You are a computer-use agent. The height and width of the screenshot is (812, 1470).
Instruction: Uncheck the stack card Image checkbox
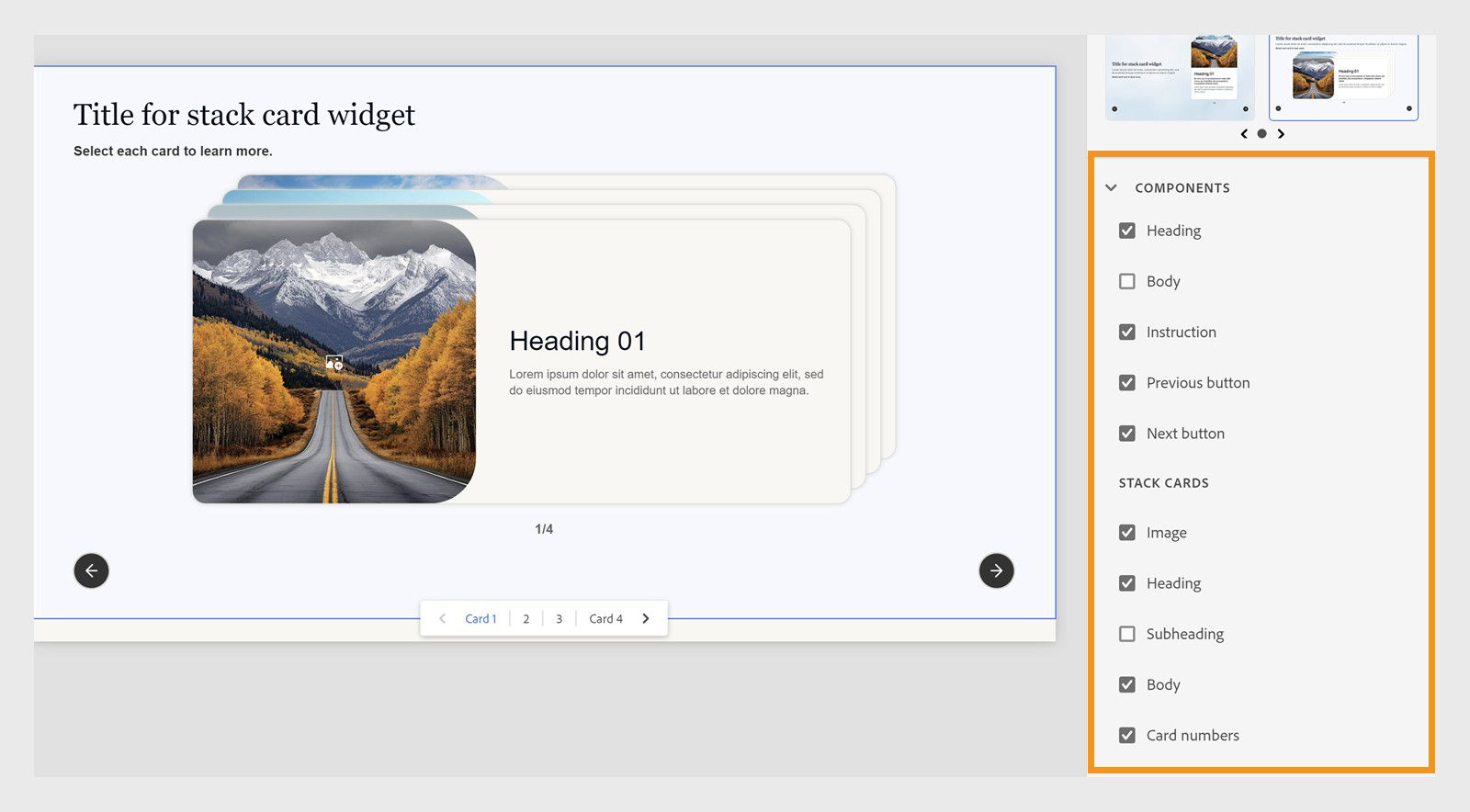pos(1127,532)
